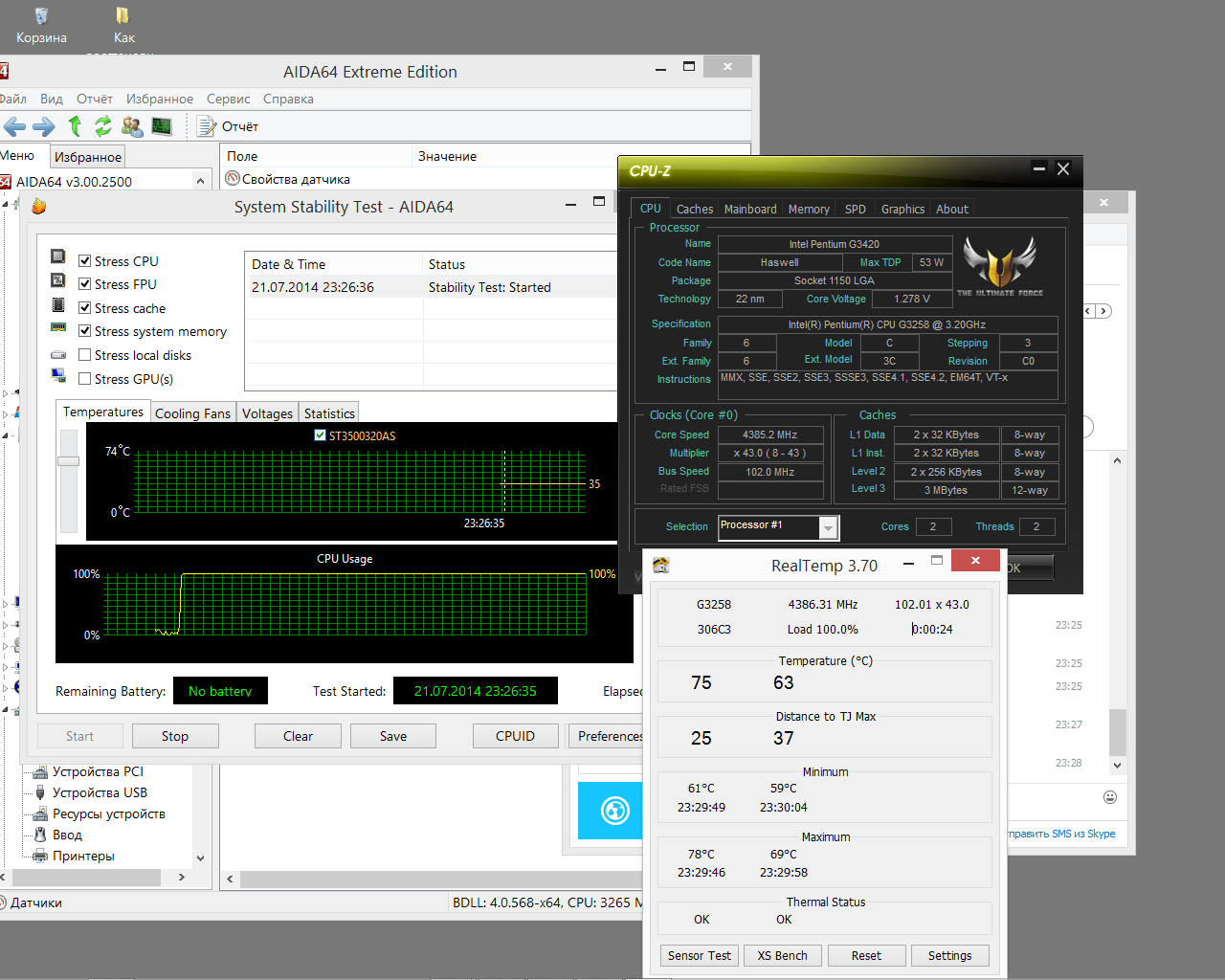Click the Save button in Stability Test

[393, 736]
